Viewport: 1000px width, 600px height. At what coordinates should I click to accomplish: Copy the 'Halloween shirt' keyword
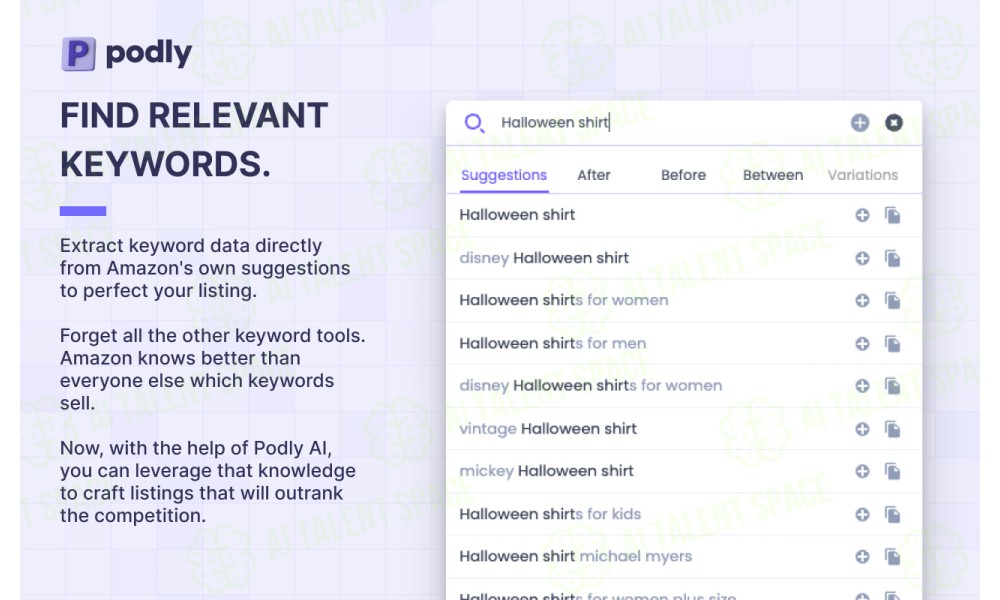(x=892, y=216)
